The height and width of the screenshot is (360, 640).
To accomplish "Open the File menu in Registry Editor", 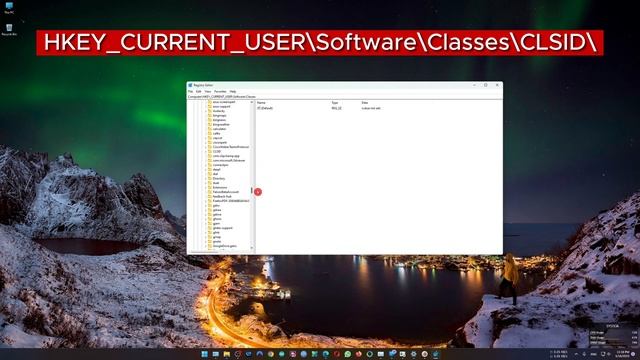I will [190, 91].
